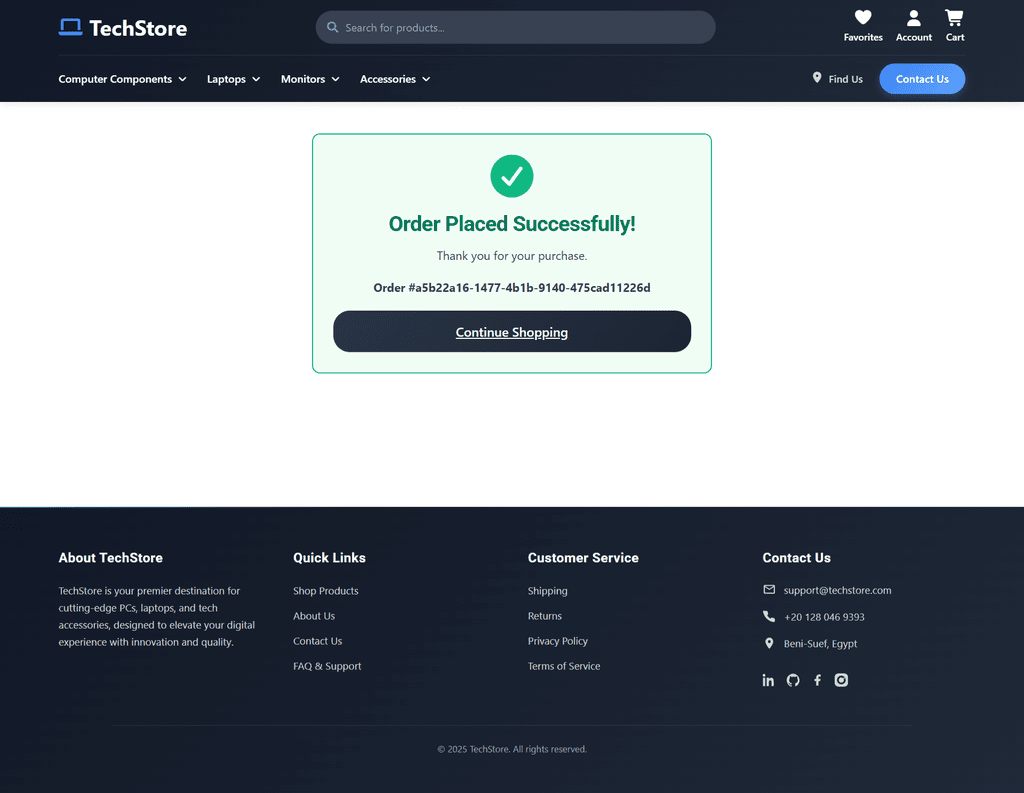Image resolution: width=1024 pixels, height=793 pixels.
Task: Click the support@techstore.com email address
Action: 837,591
